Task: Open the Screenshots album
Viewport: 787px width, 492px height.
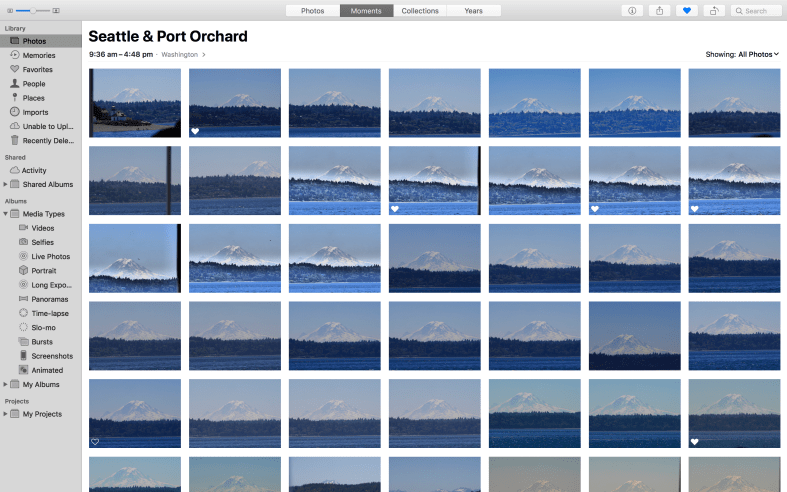Action: [x=52, y=356]
